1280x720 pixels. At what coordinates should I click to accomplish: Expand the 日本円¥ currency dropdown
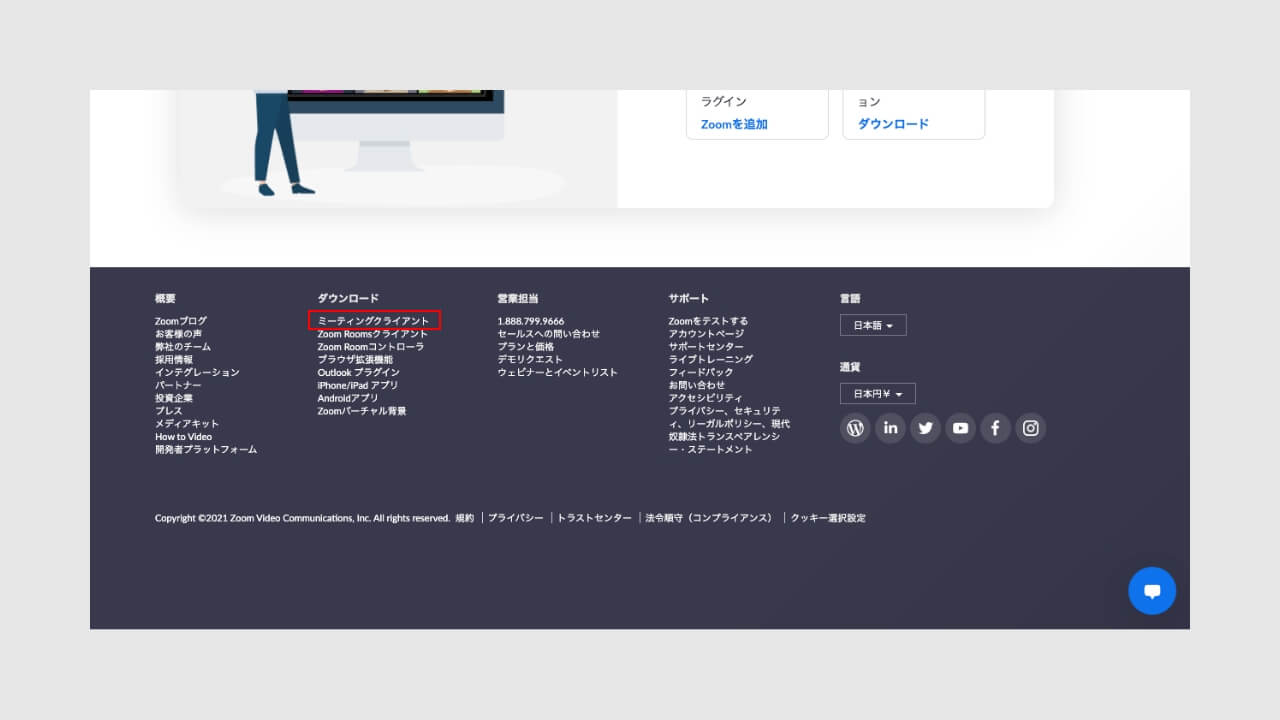click(x=878, y=394)
